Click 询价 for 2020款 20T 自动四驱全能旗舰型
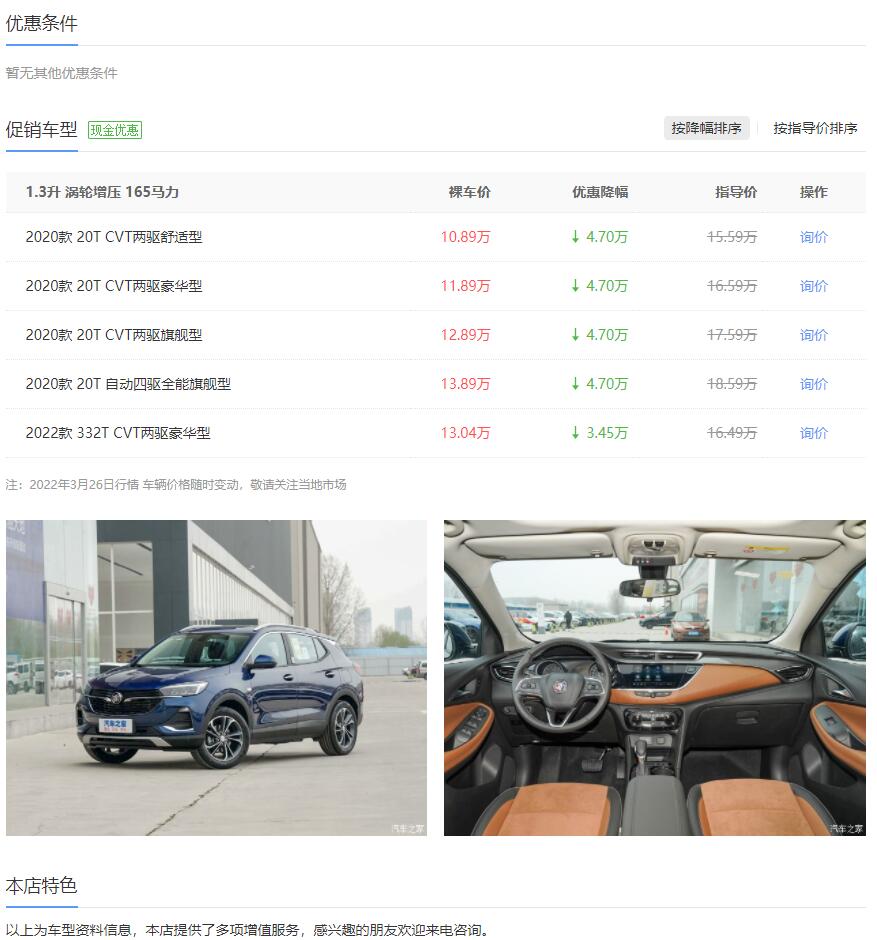This screenshot has width=877, height=940. pyautogui.click(x=813, y=384)
